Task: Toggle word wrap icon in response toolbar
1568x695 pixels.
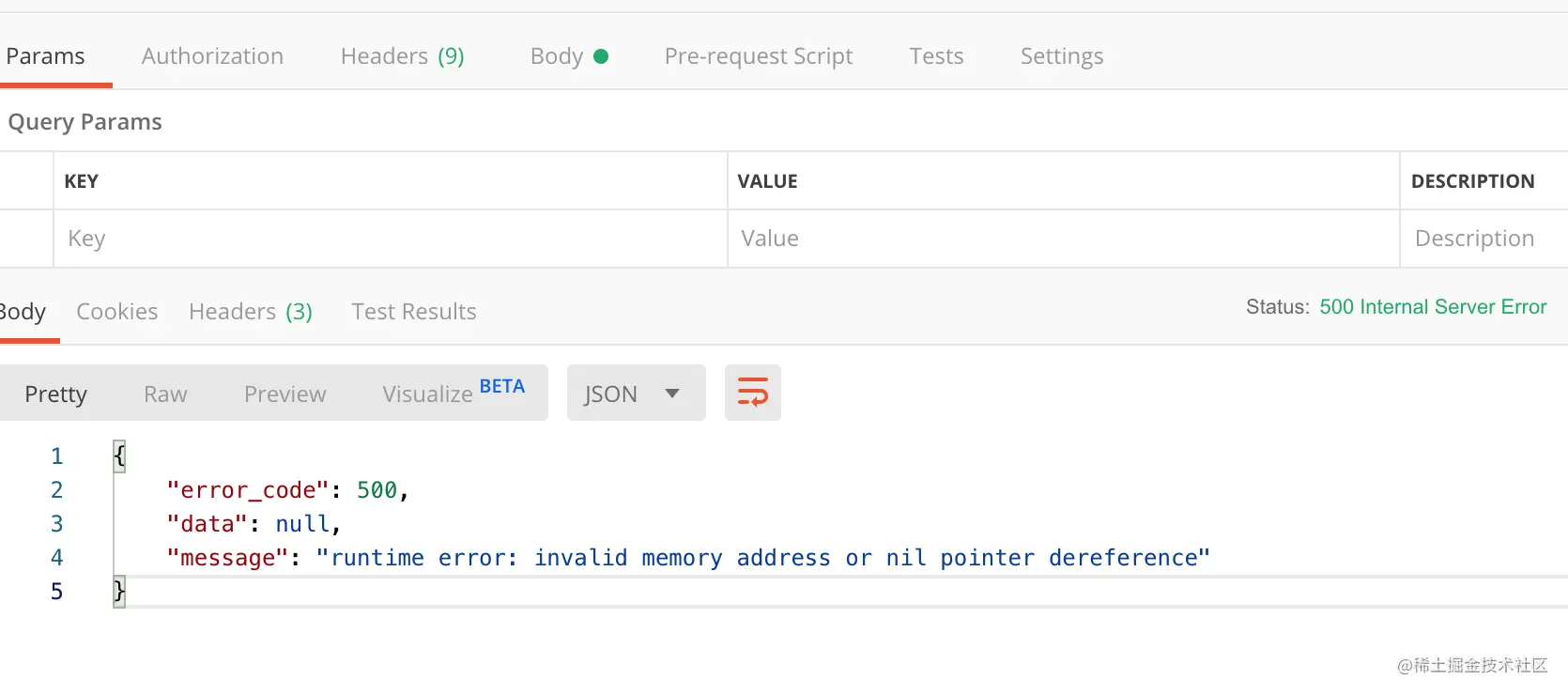Action: [752, 393]
